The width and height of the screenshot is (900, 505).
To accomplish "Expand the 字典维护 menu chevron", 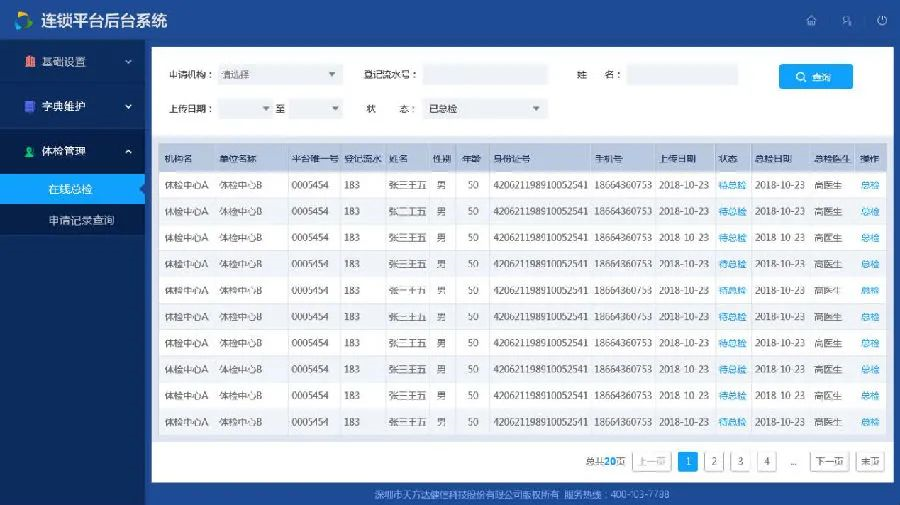I will 128,106.
